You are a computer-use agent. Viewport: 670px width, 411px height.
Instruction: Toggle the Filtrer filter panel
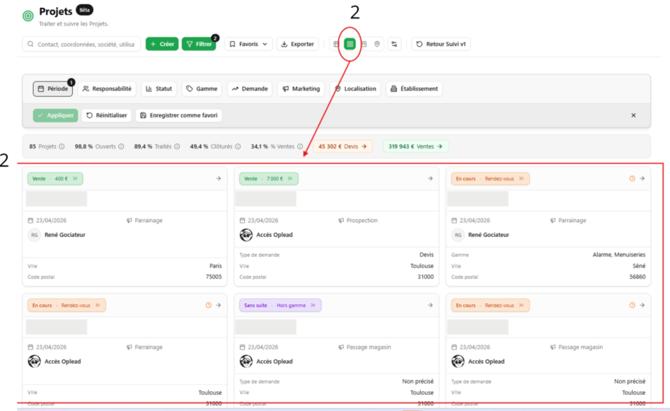point(199,44)
